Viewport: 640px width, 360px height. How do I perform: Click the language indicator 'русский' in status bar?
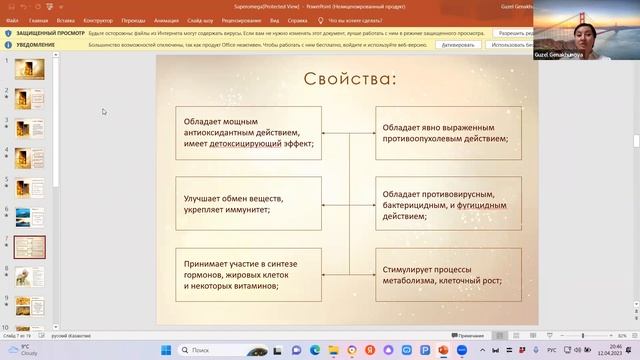(71, 336)
